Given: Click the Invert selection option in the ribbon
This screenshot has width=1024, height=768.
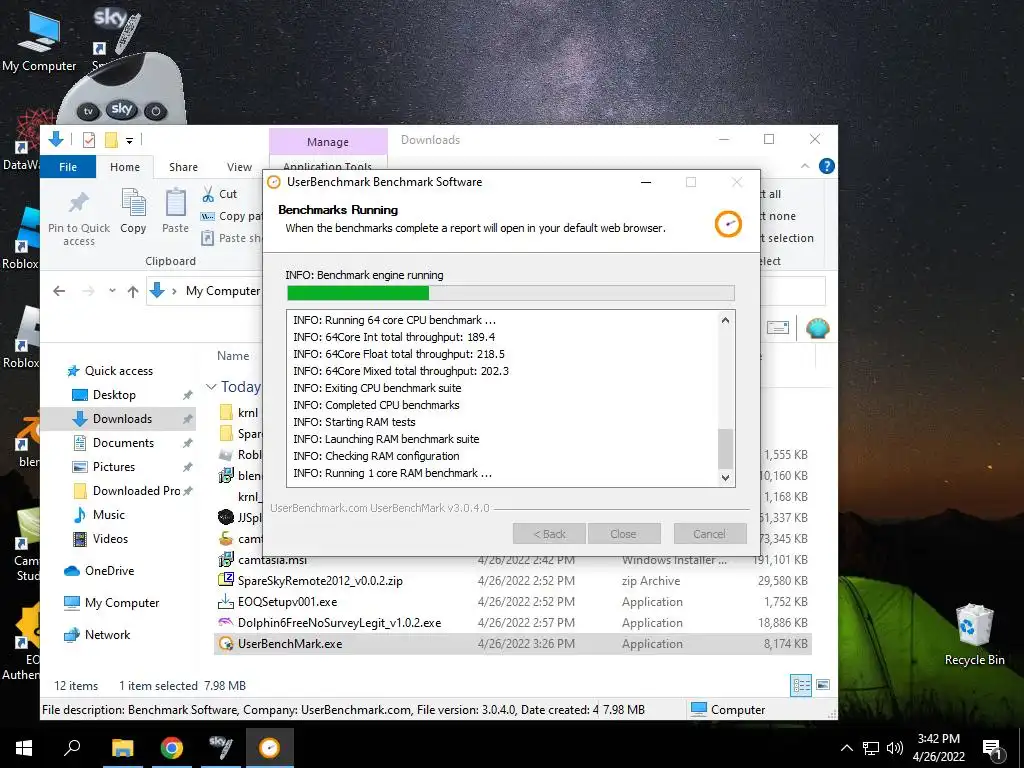Looking at the screenshot, I should 787,238.
